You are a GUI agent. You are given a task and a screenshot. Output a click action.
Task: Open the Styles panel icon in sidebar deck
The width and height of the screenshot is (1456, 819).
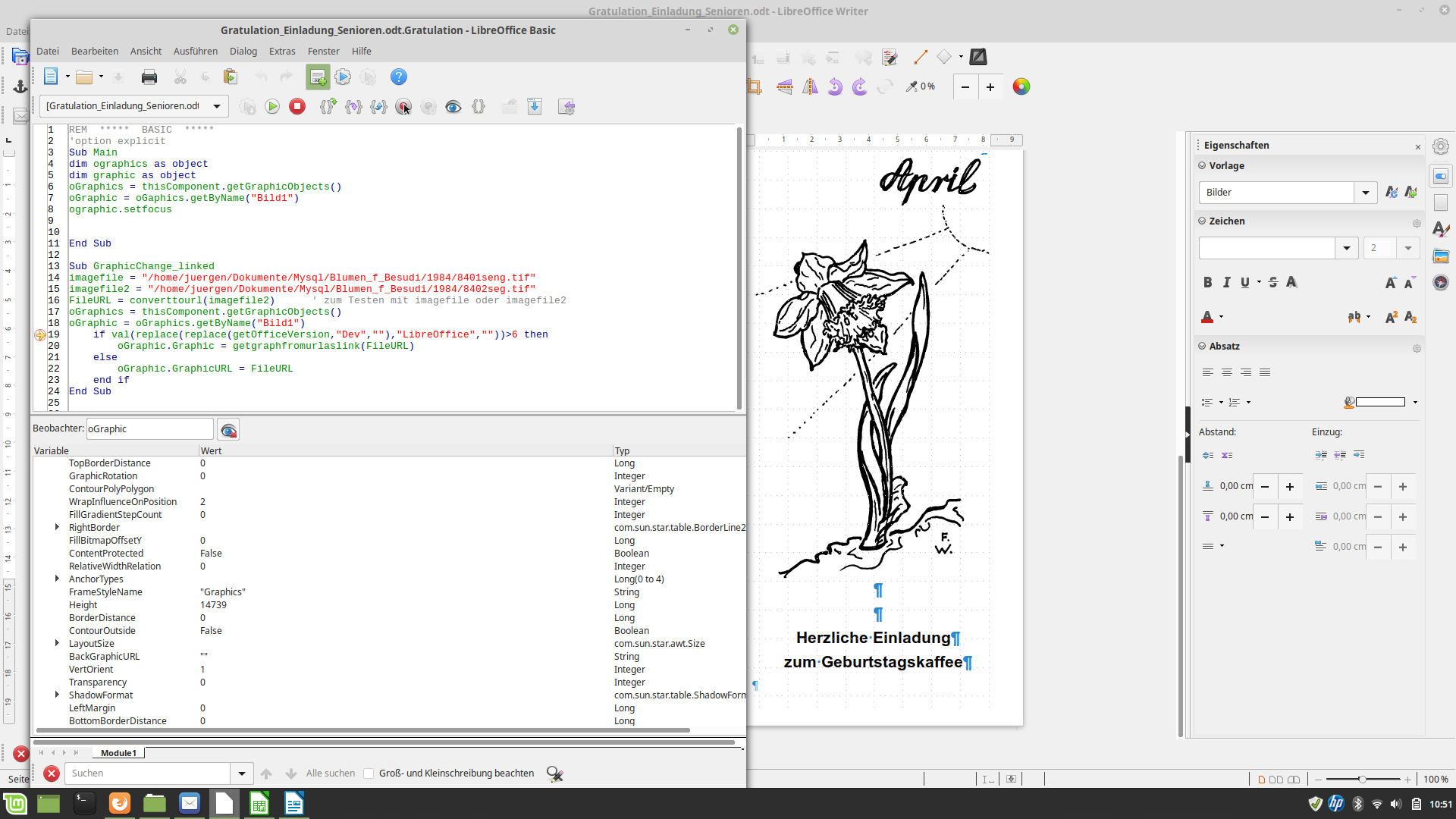1441,229
